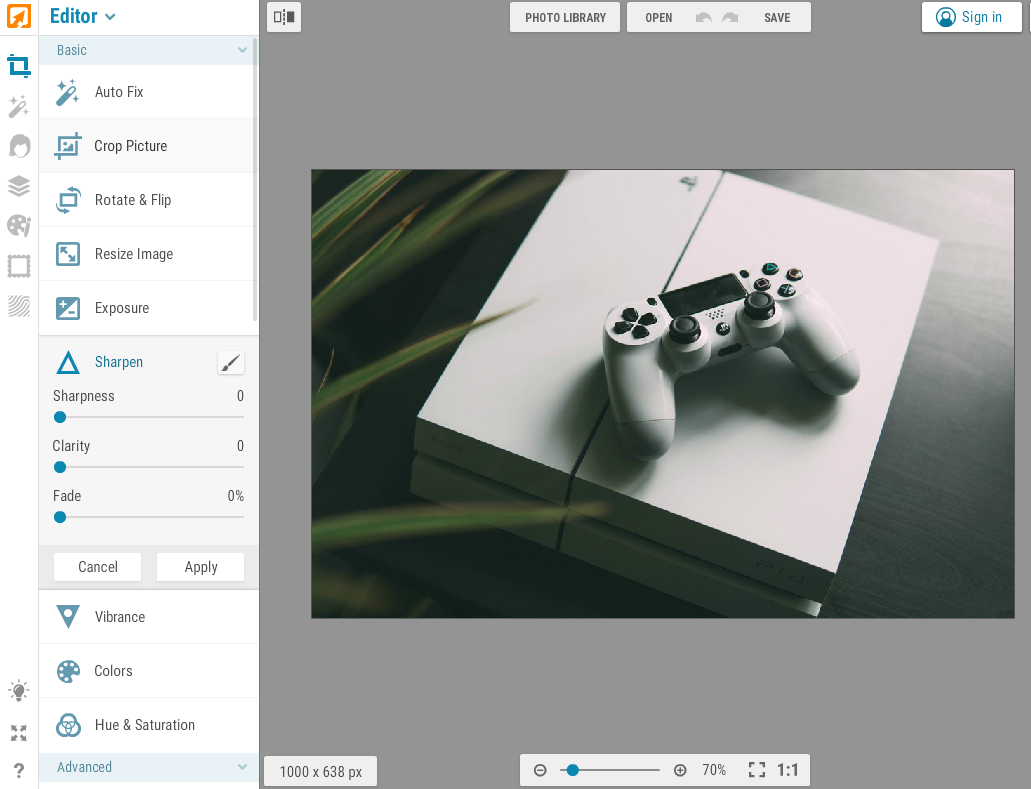Click the Sign in button
The width and height of the screenshot is (1031, 789).
point(972,17)
